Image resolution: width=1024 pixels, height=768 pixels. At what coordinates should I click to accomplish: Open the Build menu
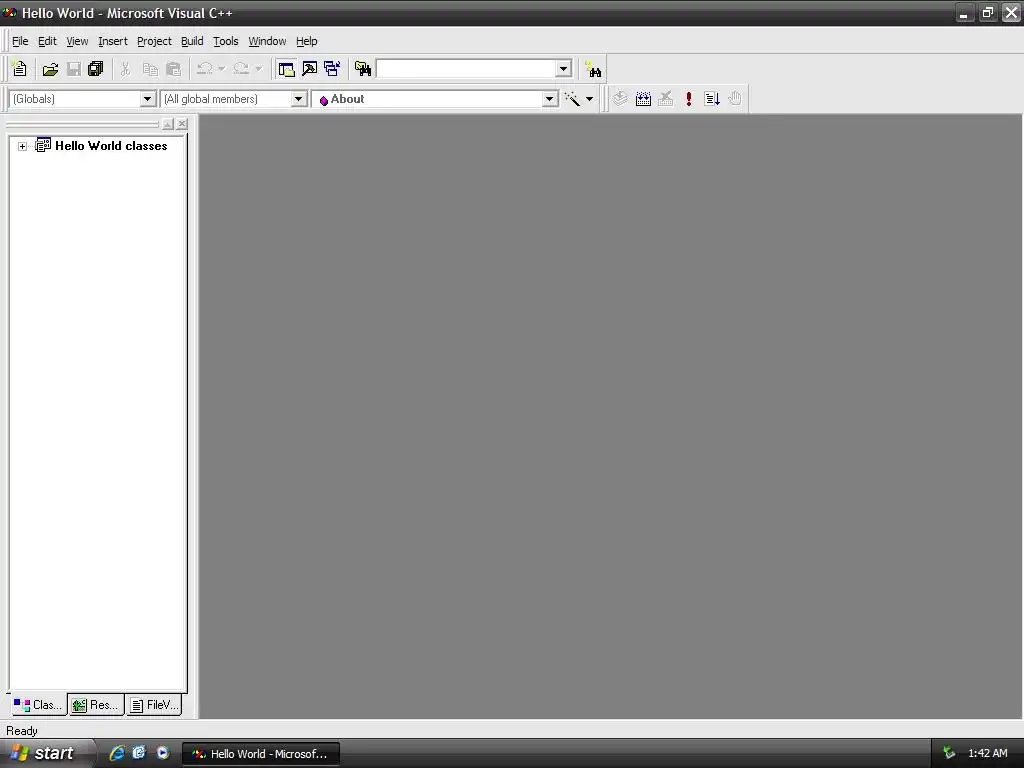pos(192,41)
